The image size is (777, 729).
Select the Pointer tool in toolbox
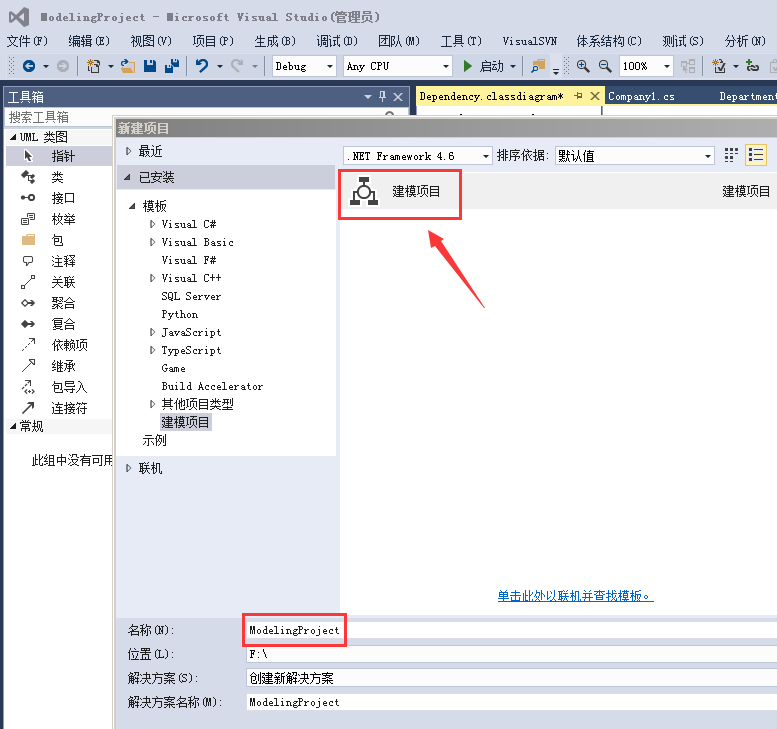point(58,156)
